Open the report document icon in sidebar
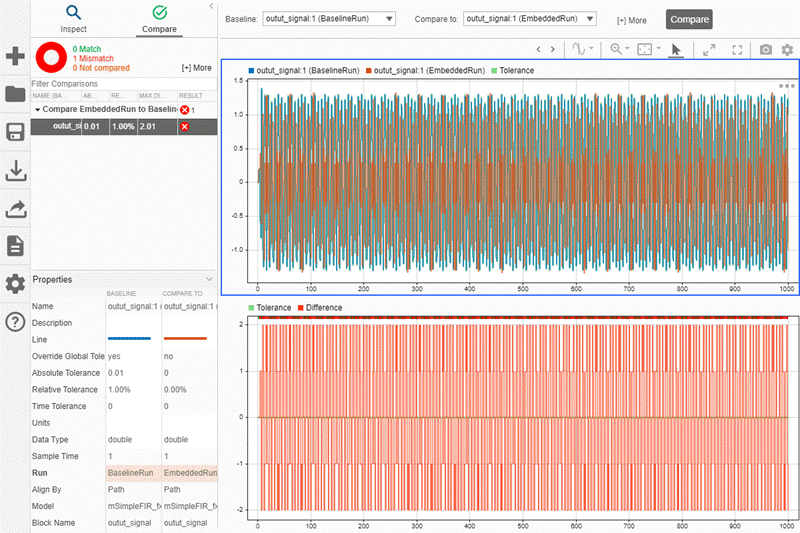 [15, 246]
